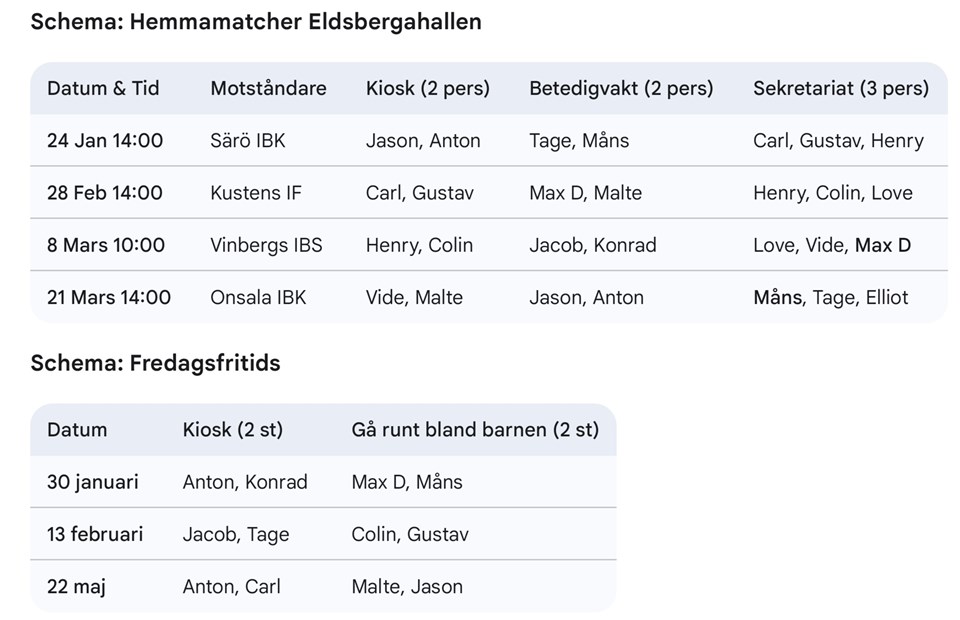Image resolution: width=960 pixels, height=620 pixels.
Task: Select the "Vinbergs IBS" opponent cell
Action: pos(266,245)
